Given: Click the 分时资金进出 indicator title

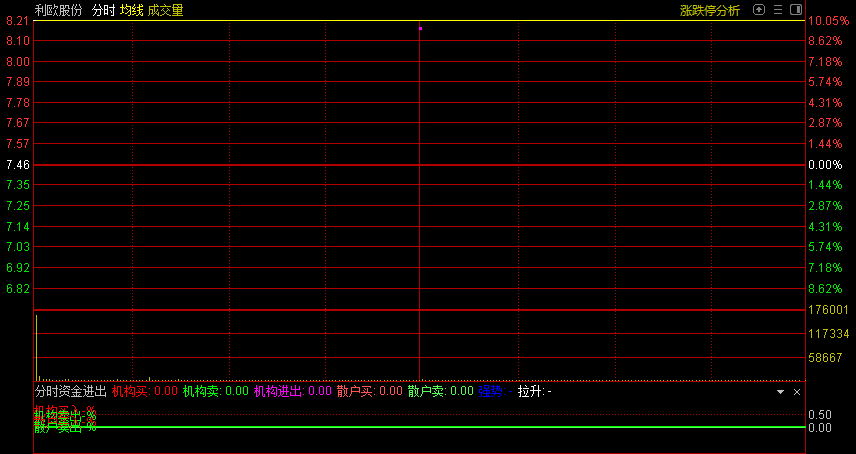Looking at the screenshot, I should pyautogui.click(x=70, y=391).
